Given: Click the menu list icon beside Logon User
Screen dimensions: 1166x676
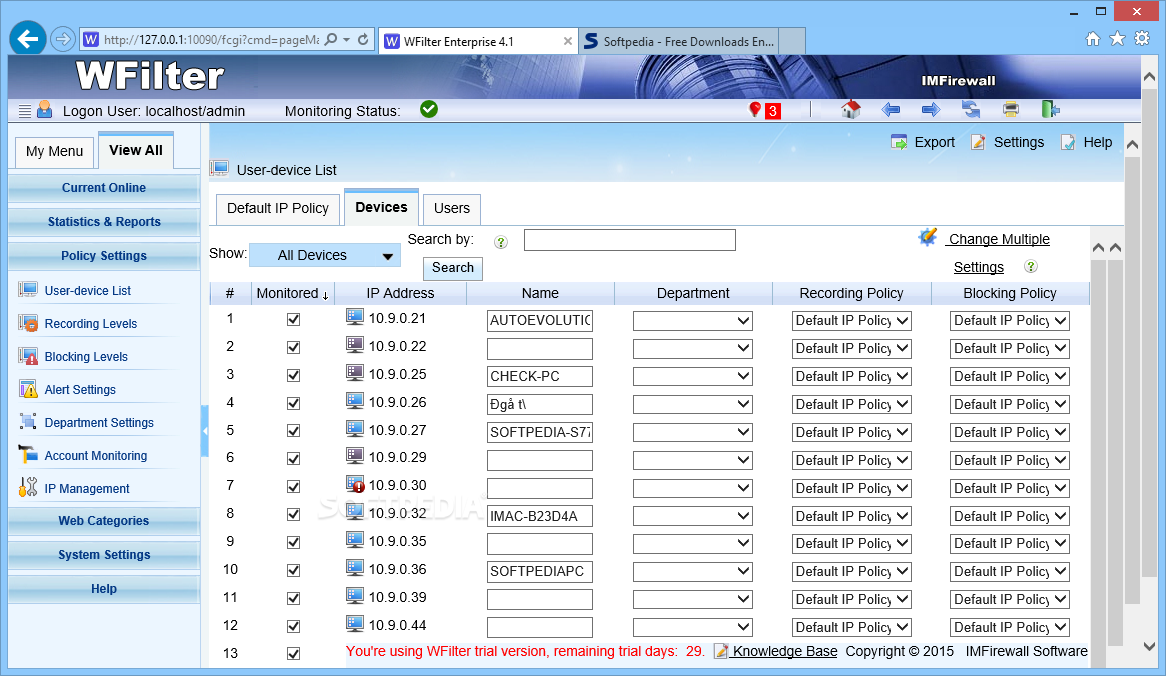Looking at the screenshot, I should click(x=25, y=112).
